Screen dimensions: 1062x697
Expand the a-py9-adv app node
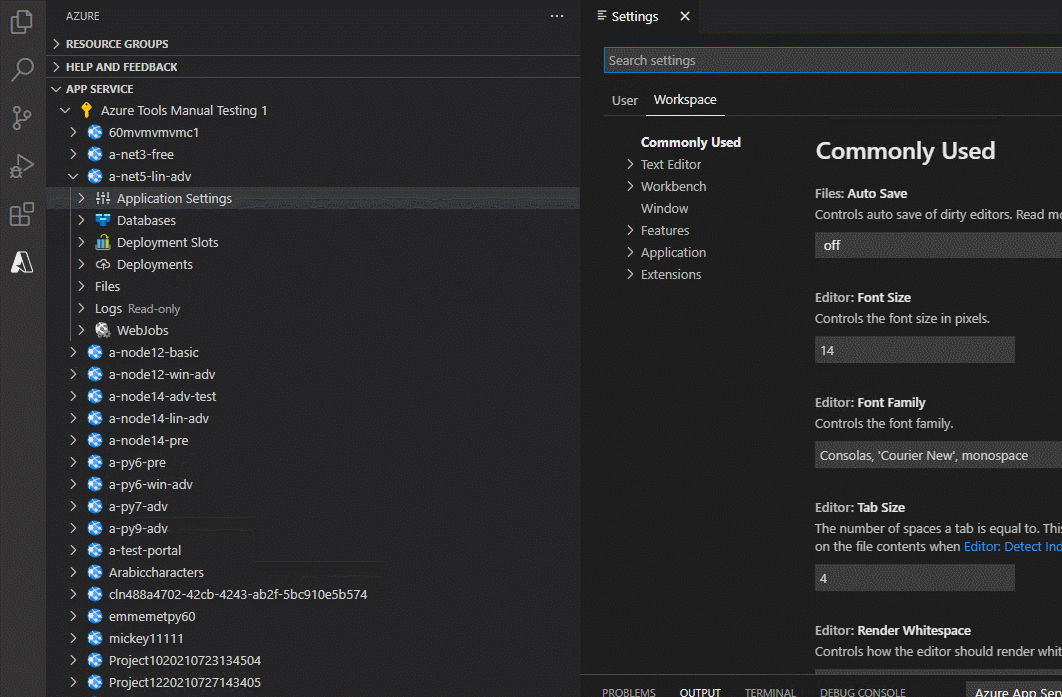click(x=73, y=528)
